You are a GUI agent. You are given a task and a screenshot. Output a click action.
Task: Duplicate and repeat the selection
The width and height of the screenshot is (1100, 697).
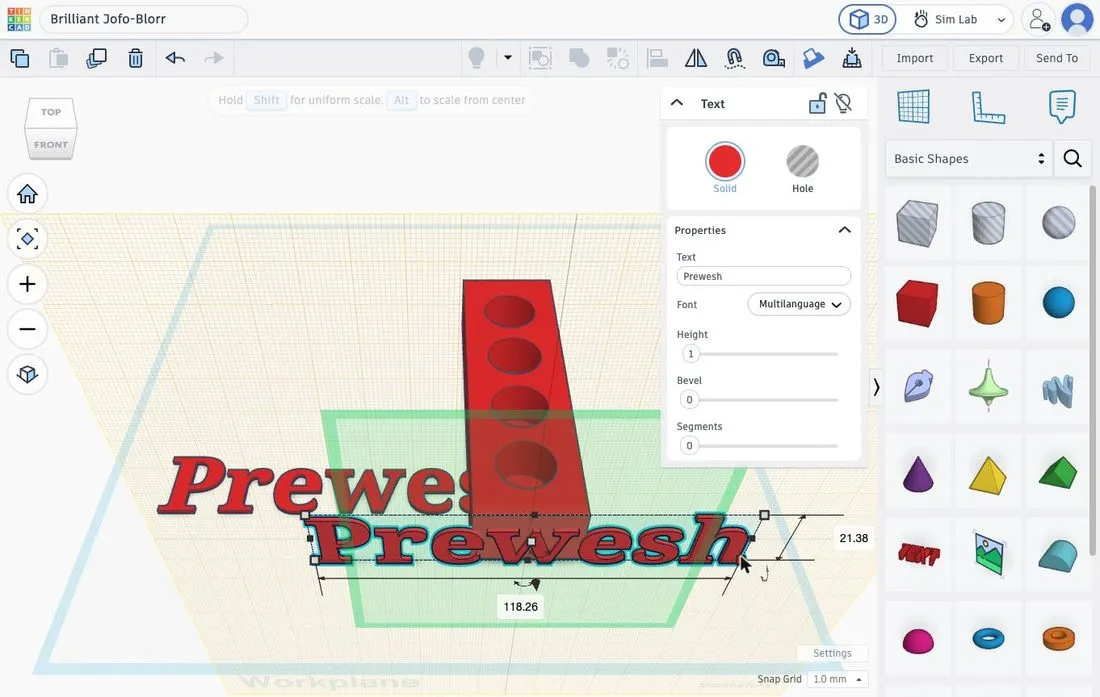[96, 58]
